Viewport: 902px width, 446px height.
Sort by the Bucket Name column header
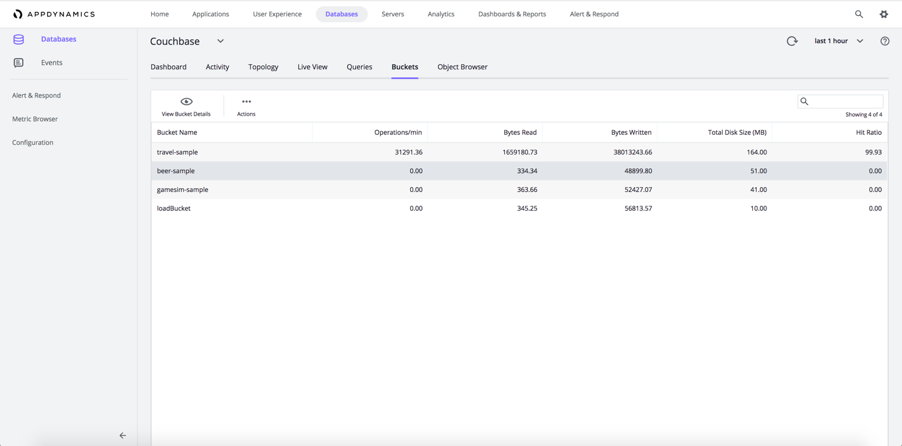tap(232, 132)
